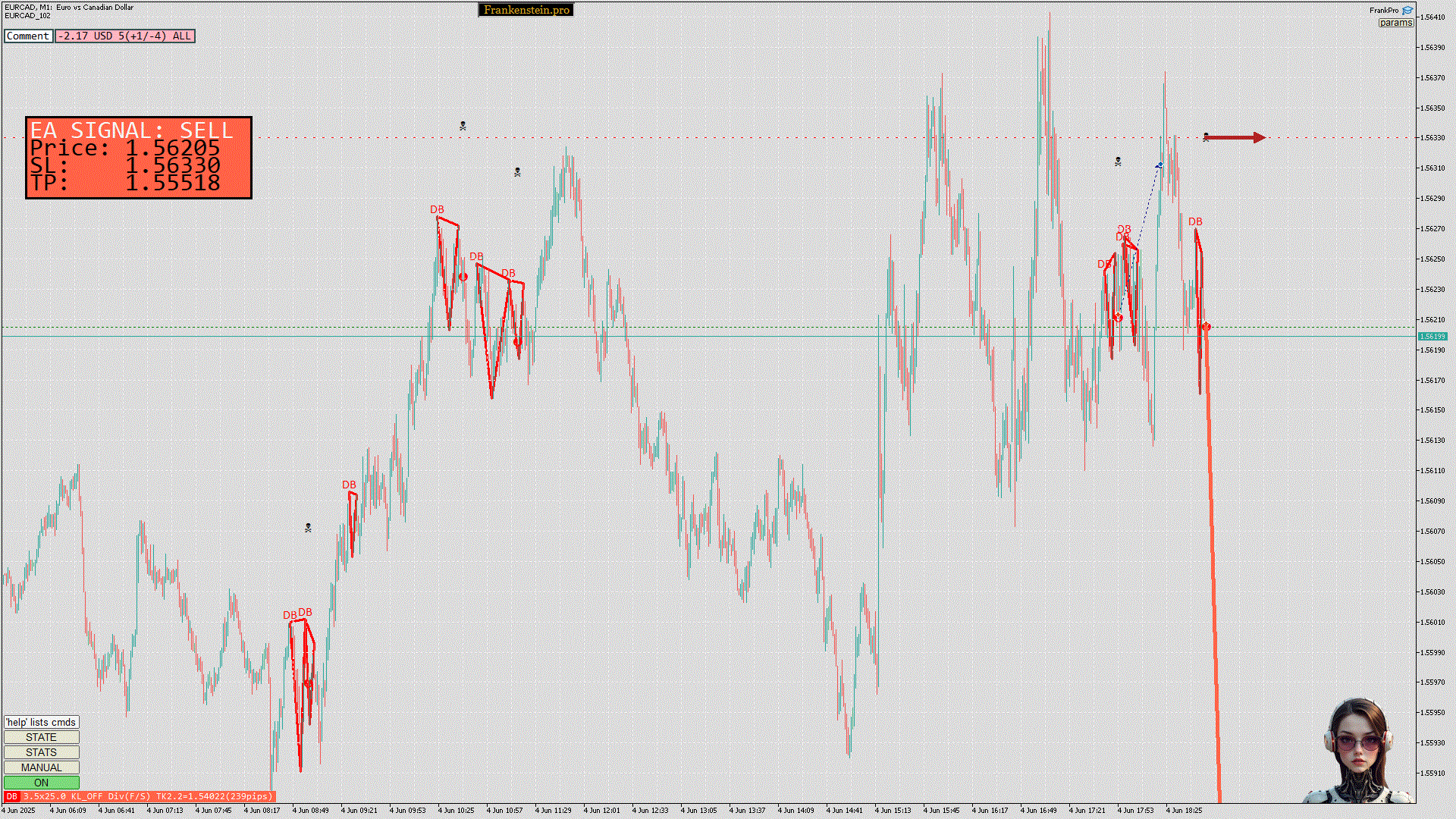Click the DB label above last pattern
The image size is (1456, 819).
click(x=1195, y=222)
